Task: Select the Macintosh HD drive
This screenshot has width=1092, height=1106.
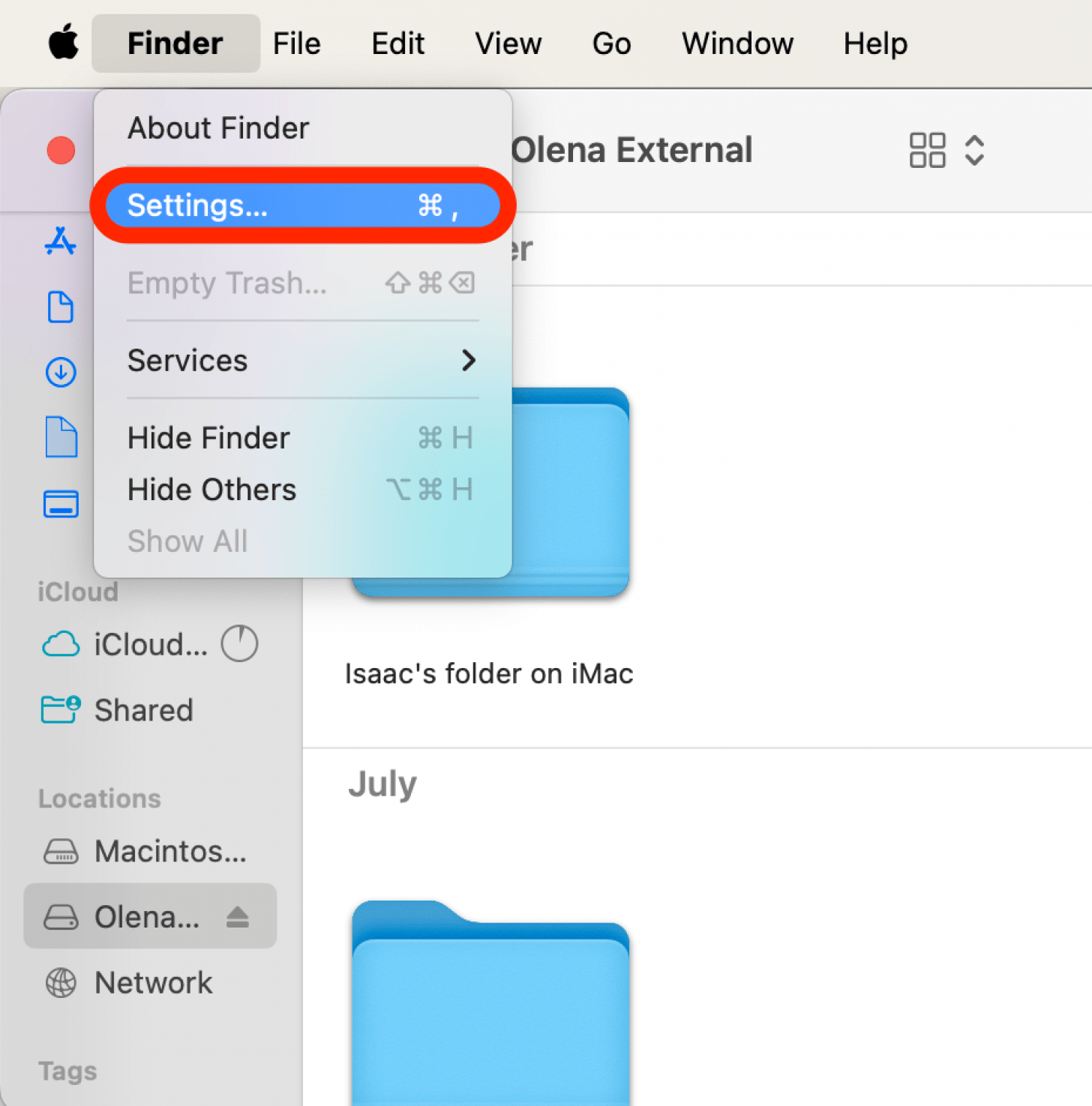Action: [169, 851]
